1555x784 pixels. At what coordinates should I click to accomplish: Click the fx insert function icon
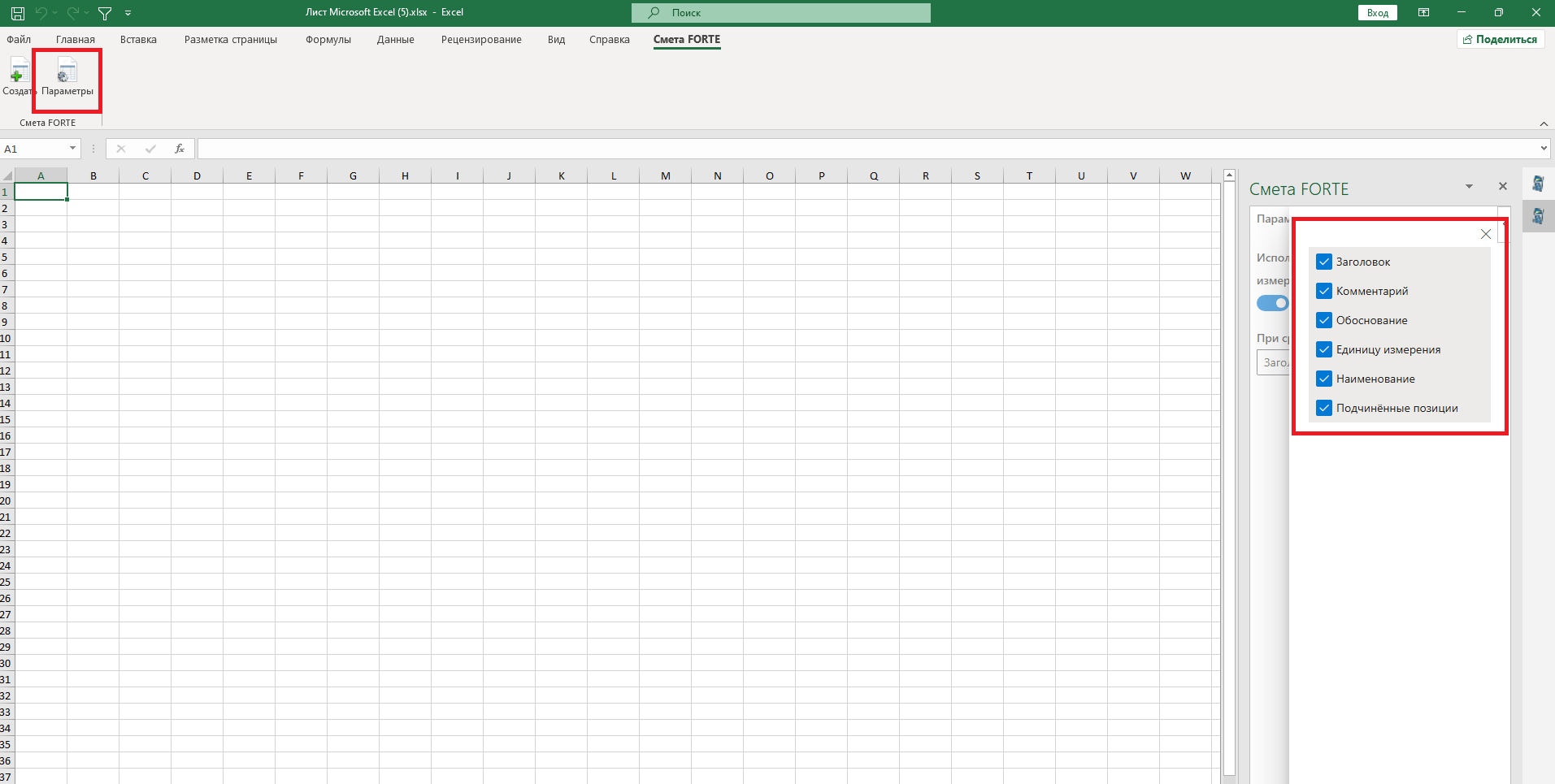(180, 149)
